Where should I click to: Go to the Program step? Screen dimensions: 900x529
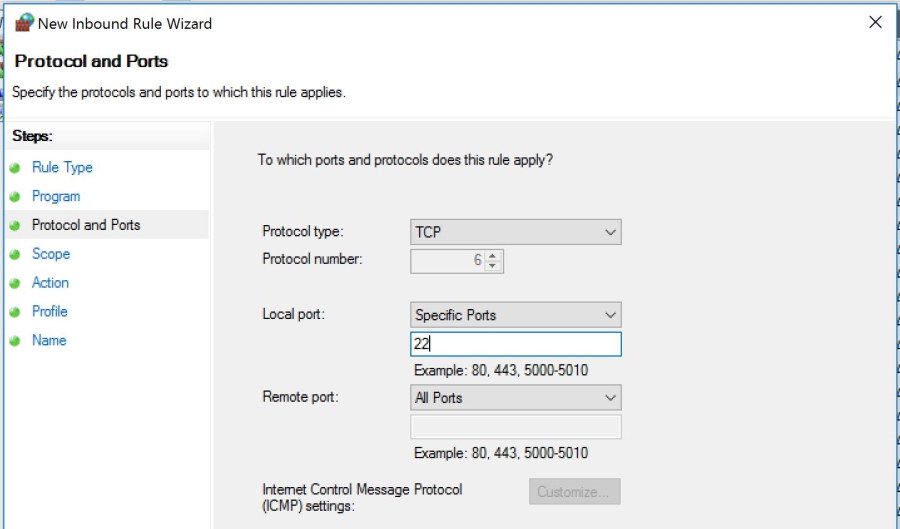(x=56, y=196)
